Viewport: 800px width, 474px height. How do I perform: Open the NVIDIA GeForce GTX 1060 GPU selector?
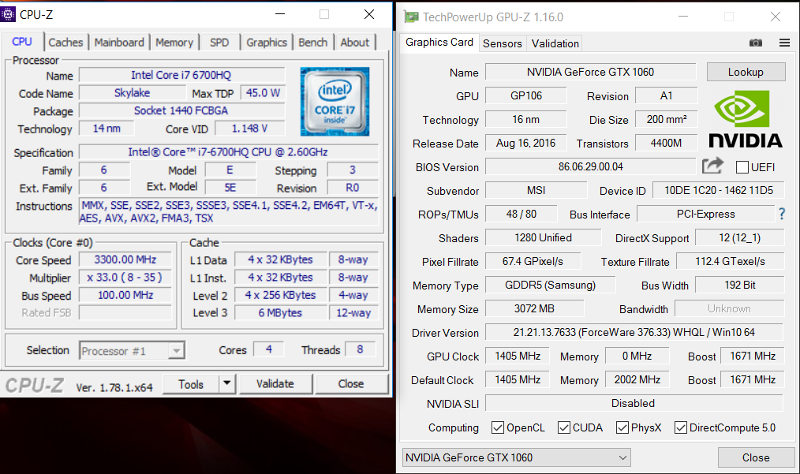[x=515, y=457]
